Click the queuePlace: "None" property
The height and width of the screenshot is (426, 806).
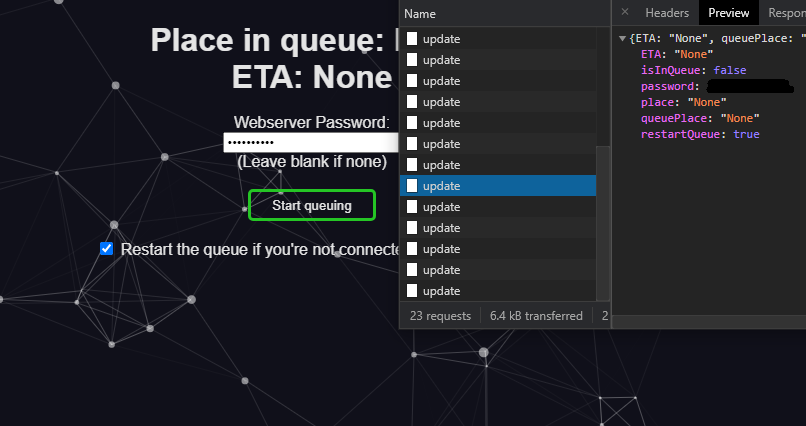point(700,118)
